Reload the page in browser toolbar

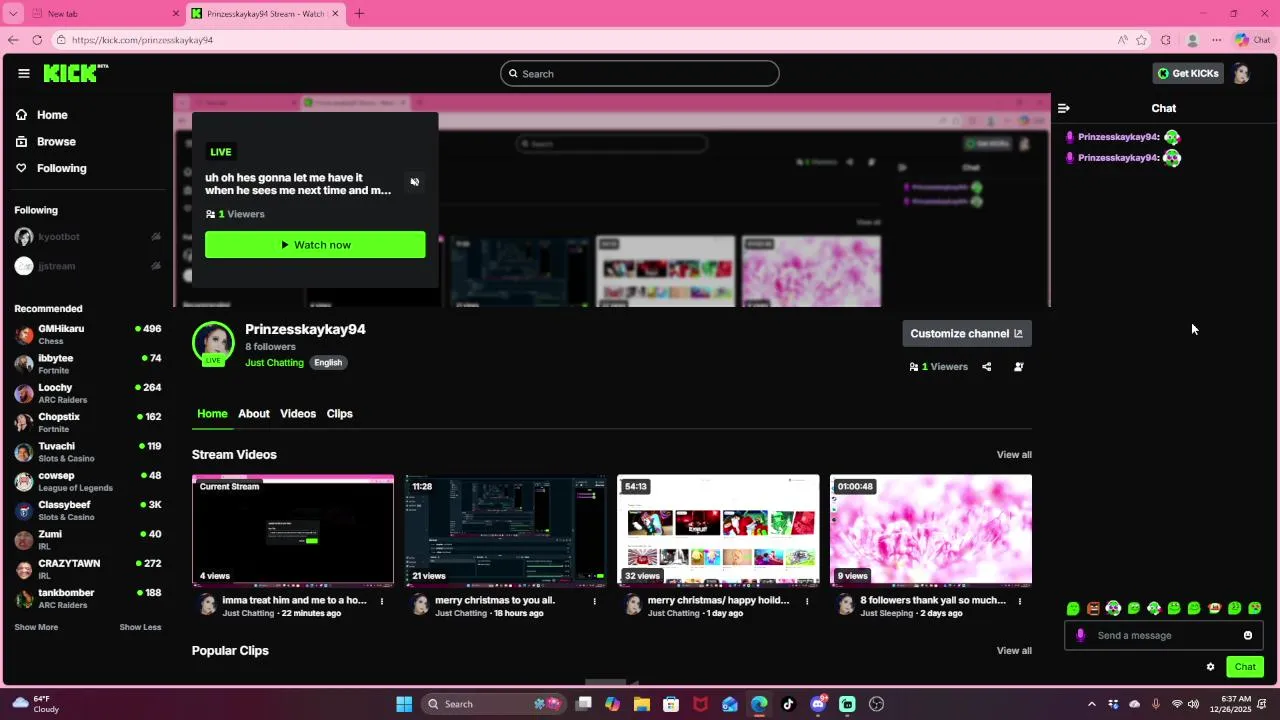point(37,40)
